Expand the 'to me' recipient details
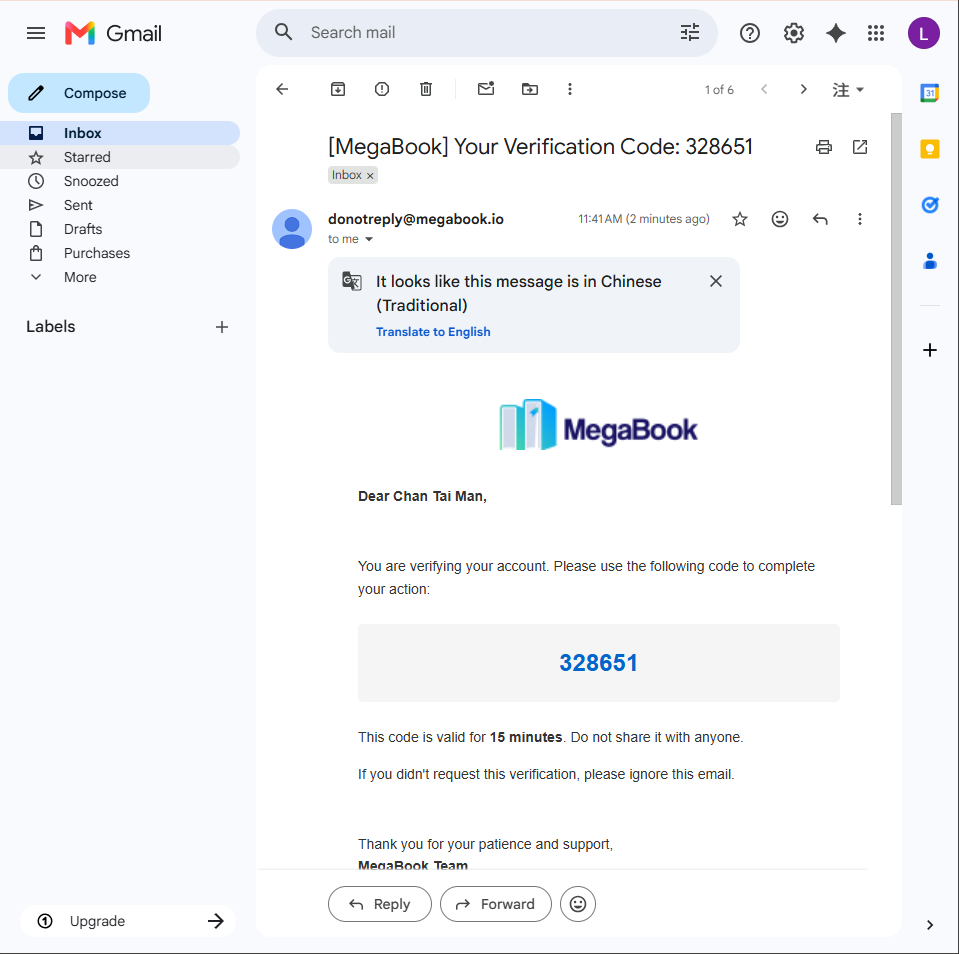Screen dimensions: 959x954 (369, 239)
